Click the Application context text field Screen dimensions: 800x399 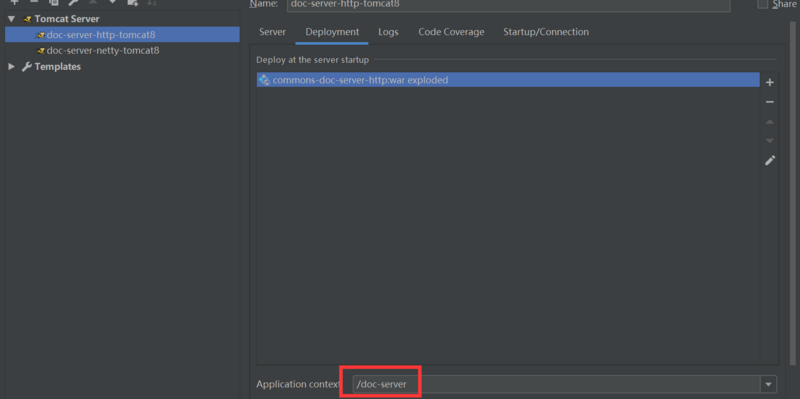(556, 384)
